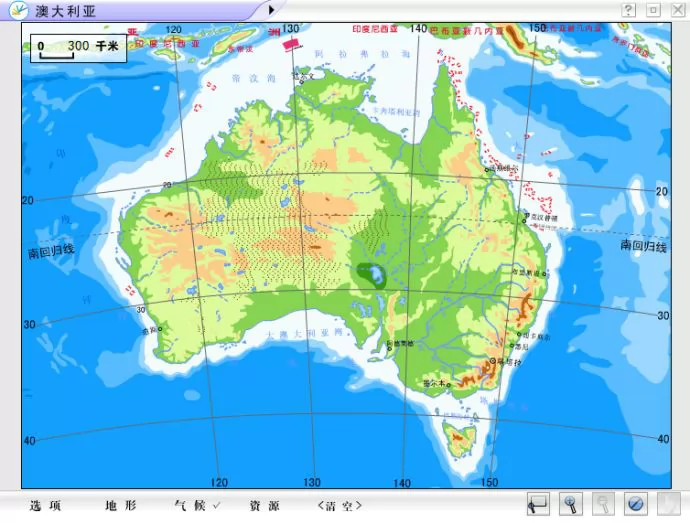
Task: Click the red flag marker near 130 longitude
Action: click(291, 44)
